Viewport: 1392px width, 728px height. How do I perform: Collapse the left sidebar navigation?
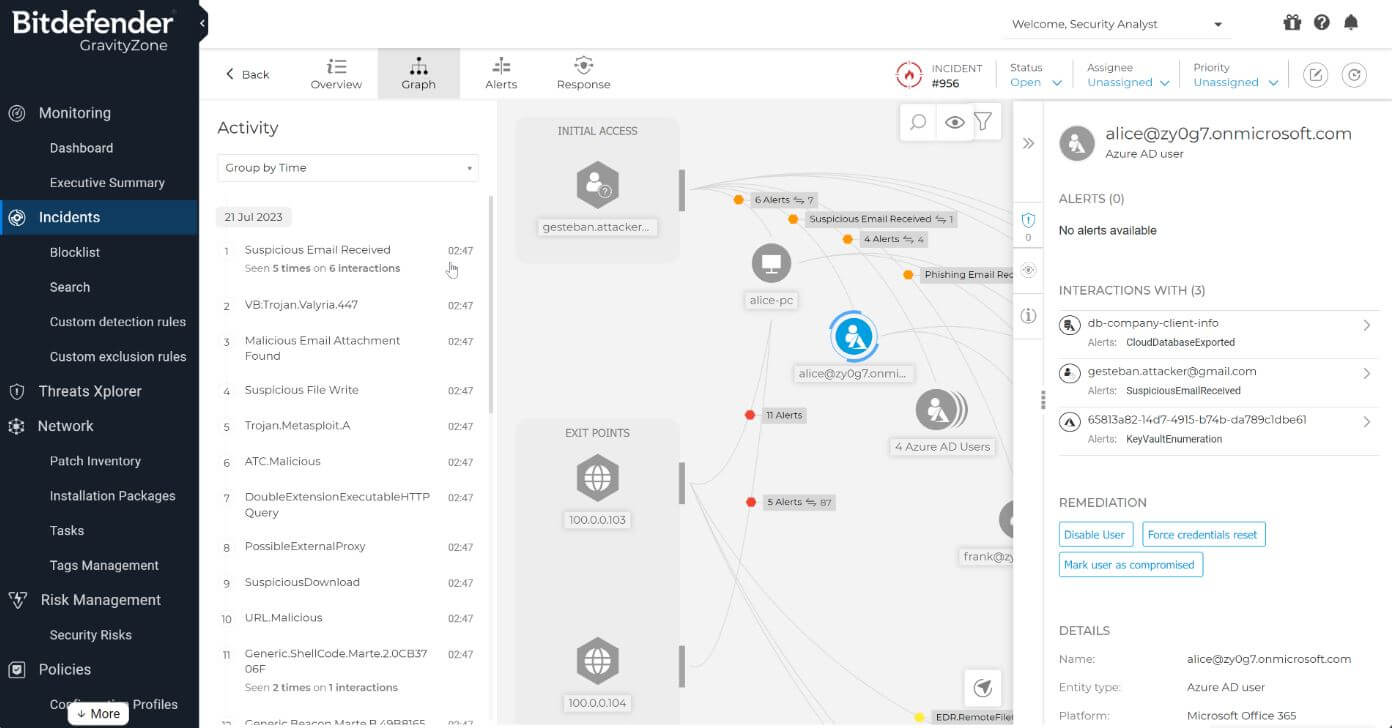[202, 22]
